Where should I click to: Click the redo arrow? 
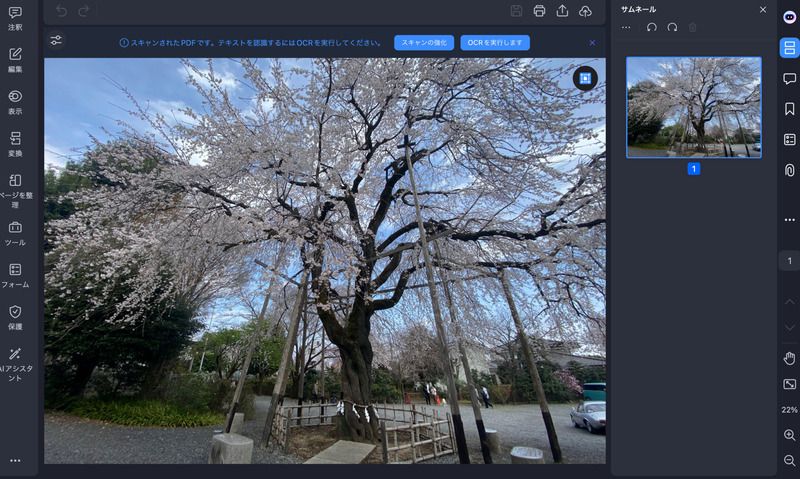point(84,11)
